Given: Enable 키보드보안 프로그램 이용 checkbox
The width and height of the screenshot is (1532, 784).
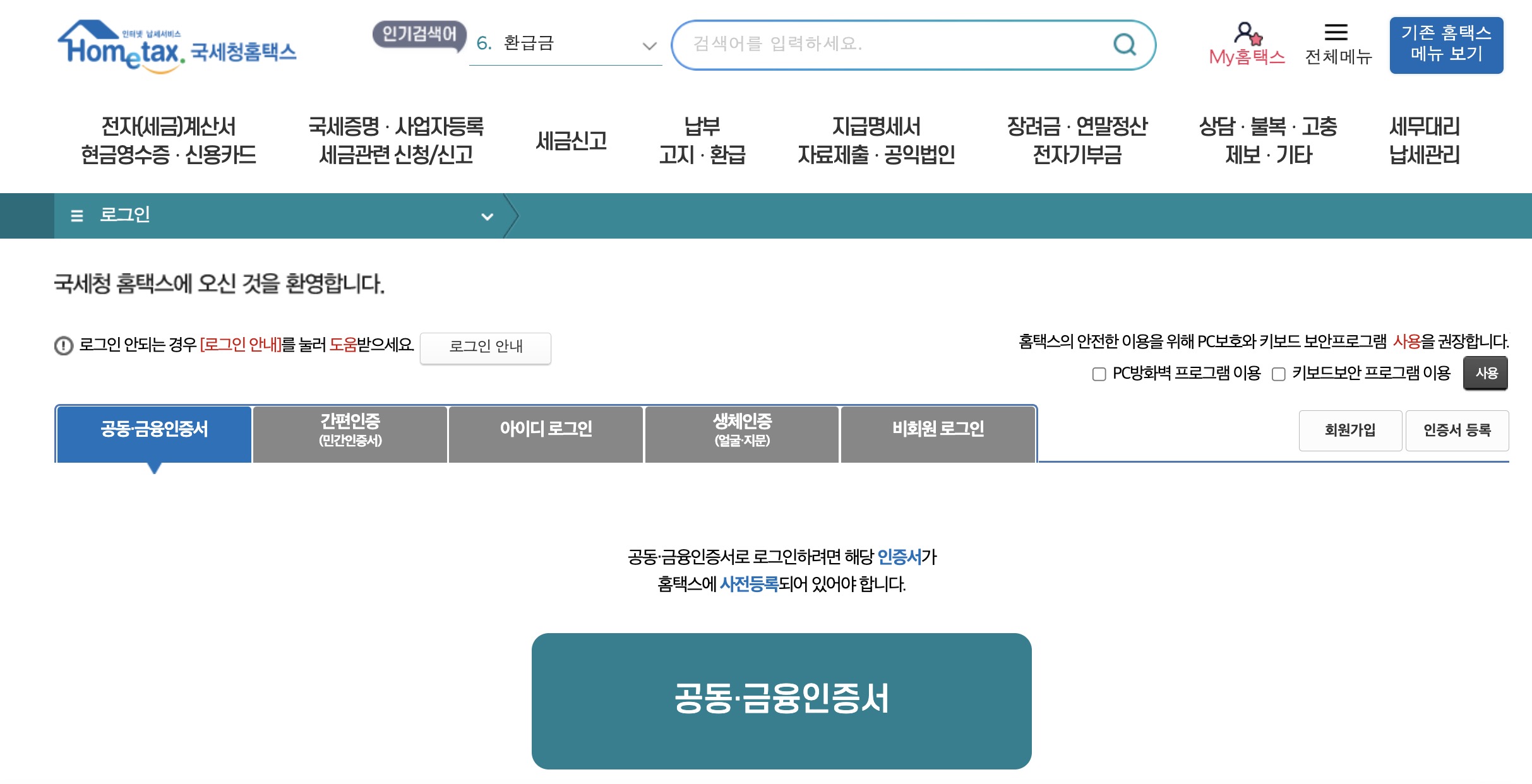Looking at the screenshot, I should (x=1278, y=374).
